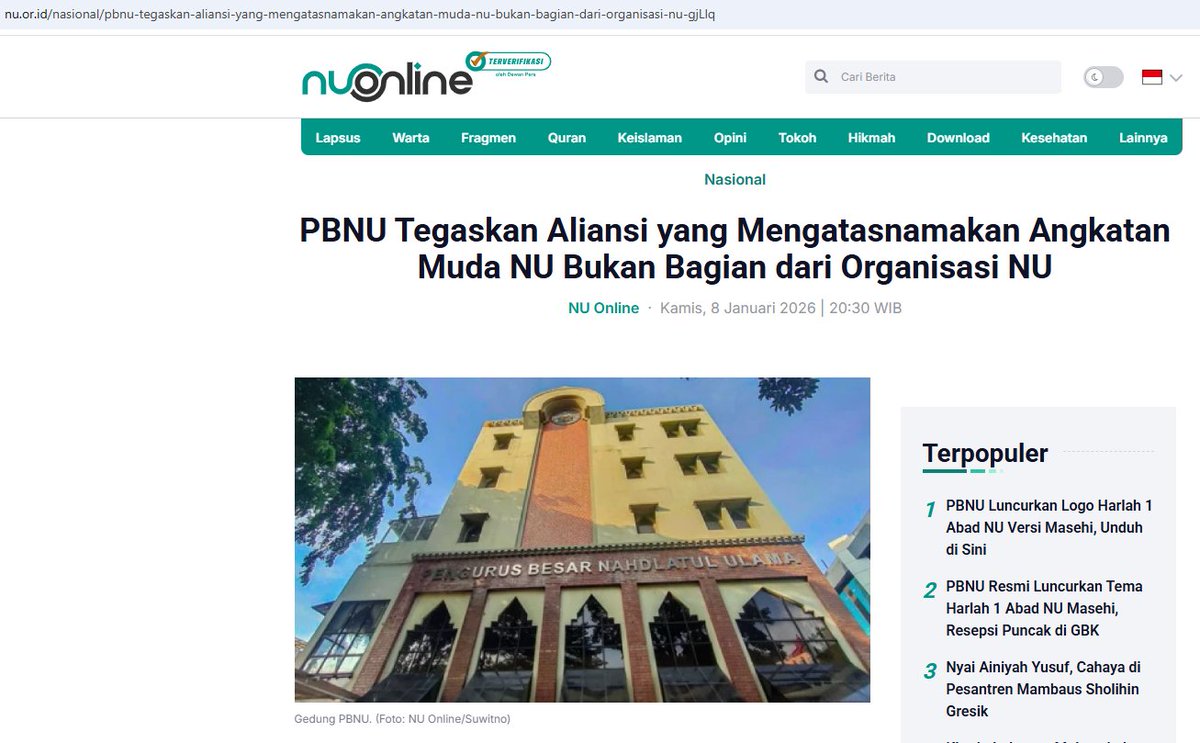Click the article headline PBNU Tegaskan Aliansi
The width and height of the screenshot is (1200, 743).
(735, 249)
